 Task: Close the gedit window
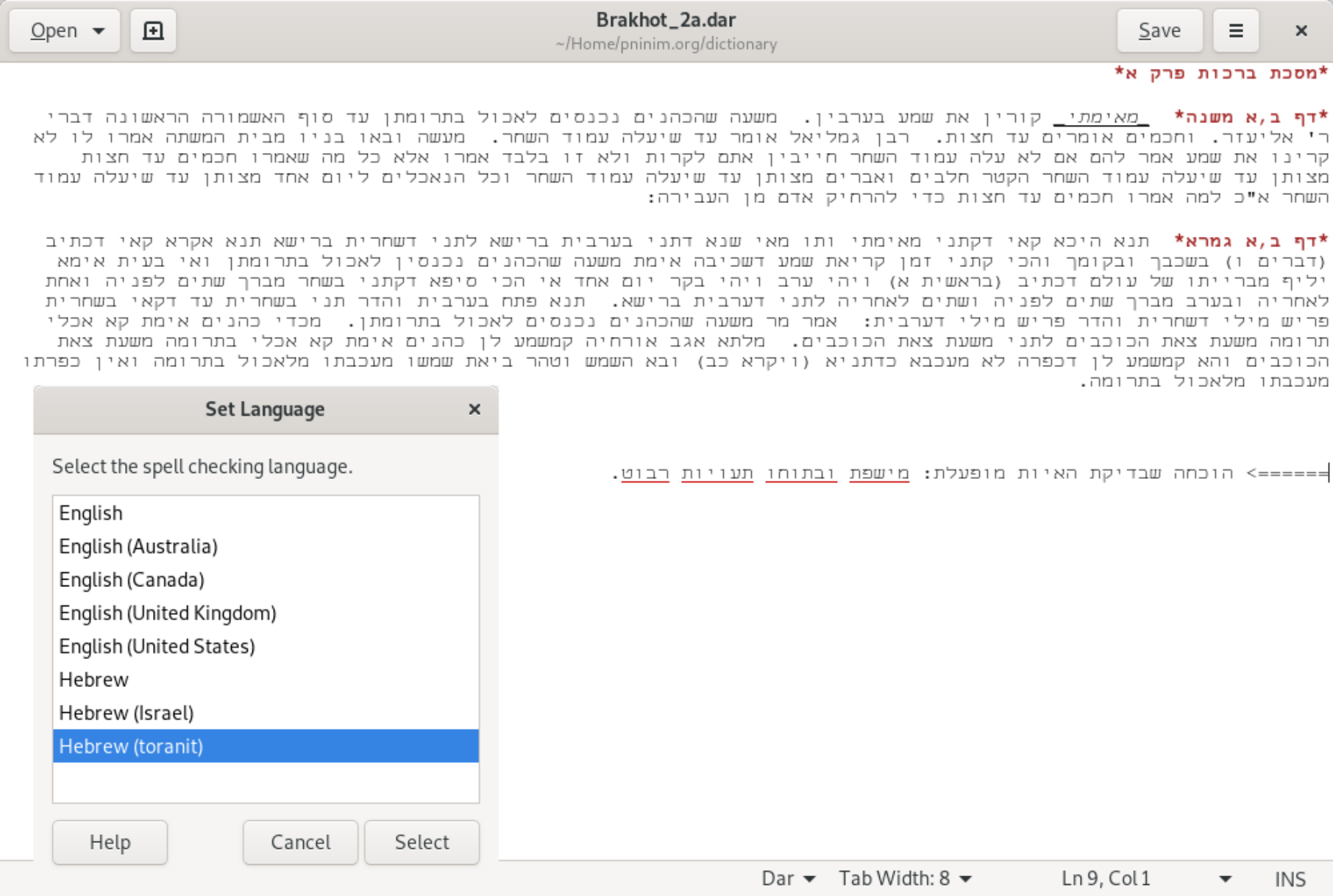(1301, 31)
